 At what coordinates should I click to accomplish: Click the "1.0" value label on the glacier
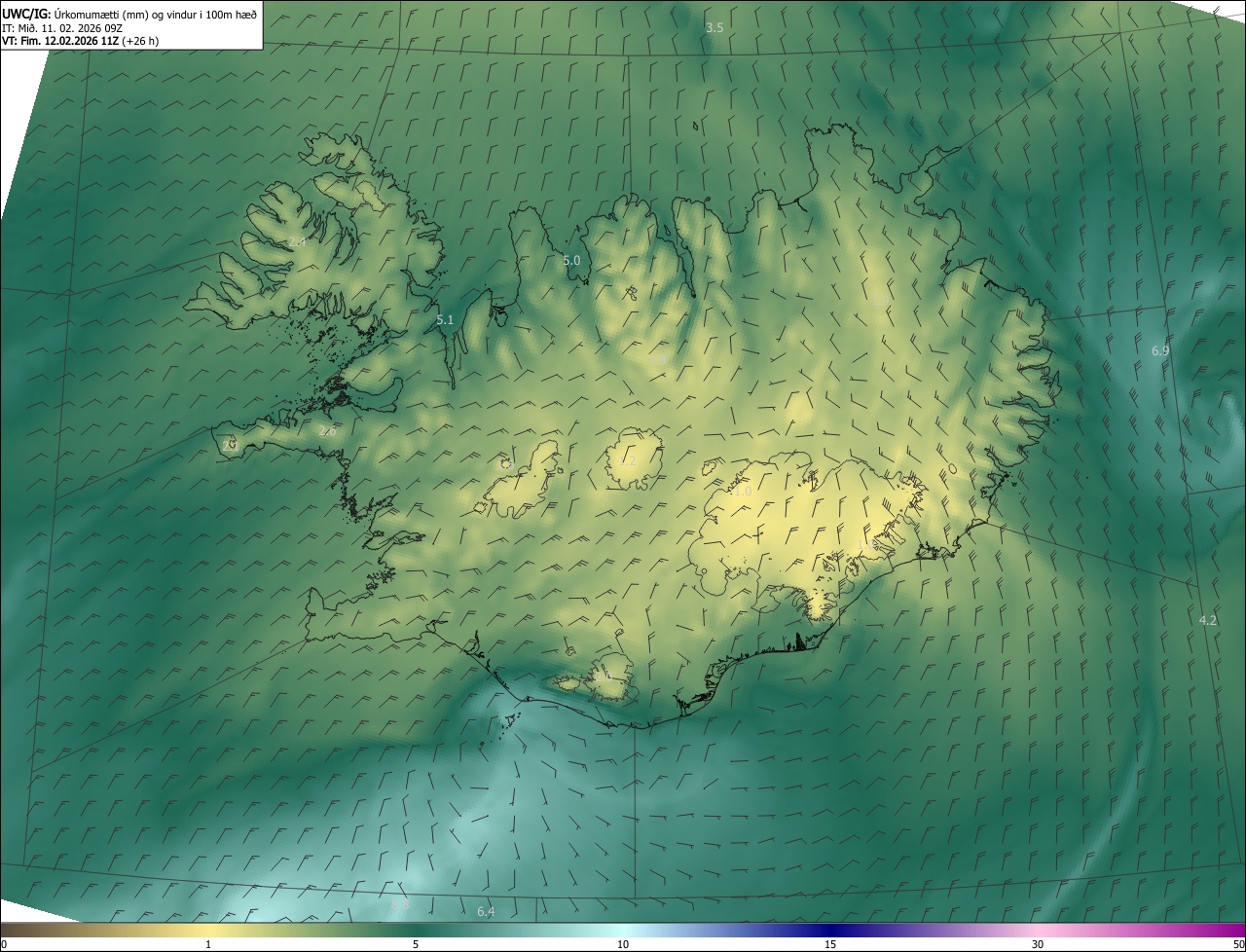pos(743,492)
